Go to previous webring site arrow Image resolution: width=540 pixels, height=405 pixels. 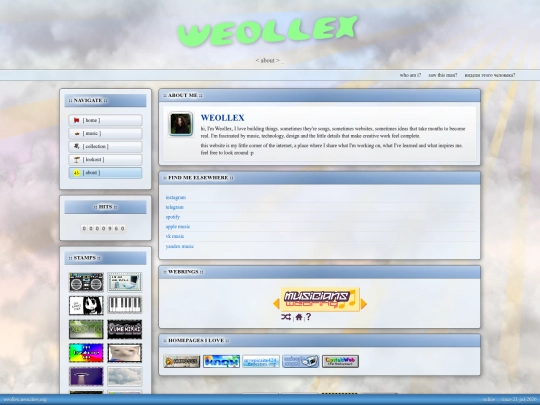click(x=276, y=303)
